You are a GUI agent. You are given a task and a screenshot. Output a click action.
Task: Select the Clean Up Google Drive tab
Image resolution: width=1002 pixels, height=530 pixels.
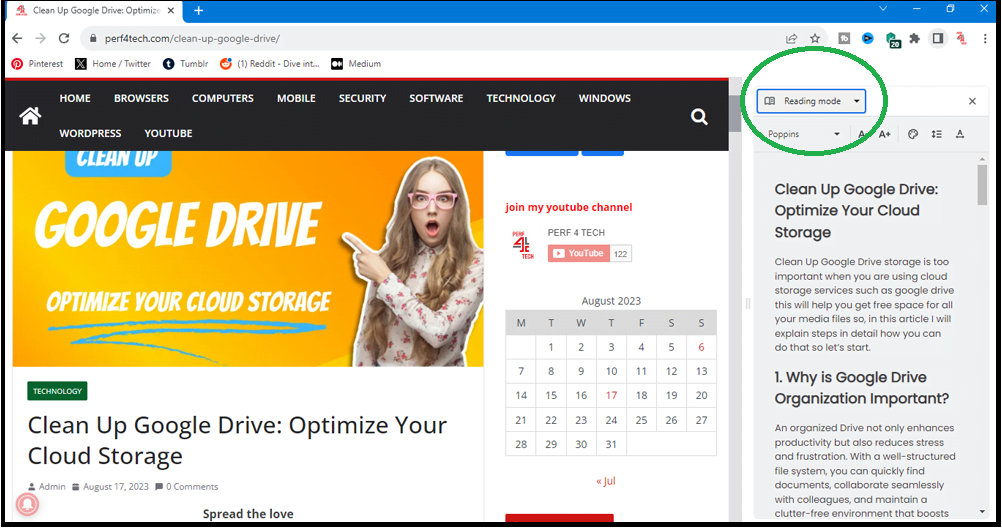96,10
